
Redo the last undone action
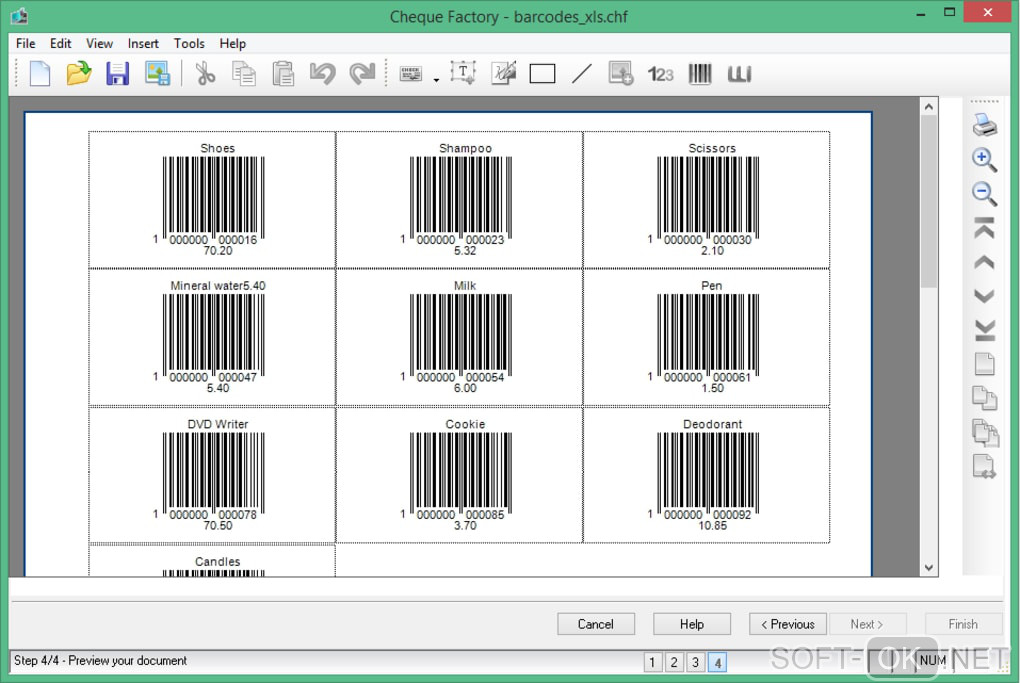tap(362, 74)
